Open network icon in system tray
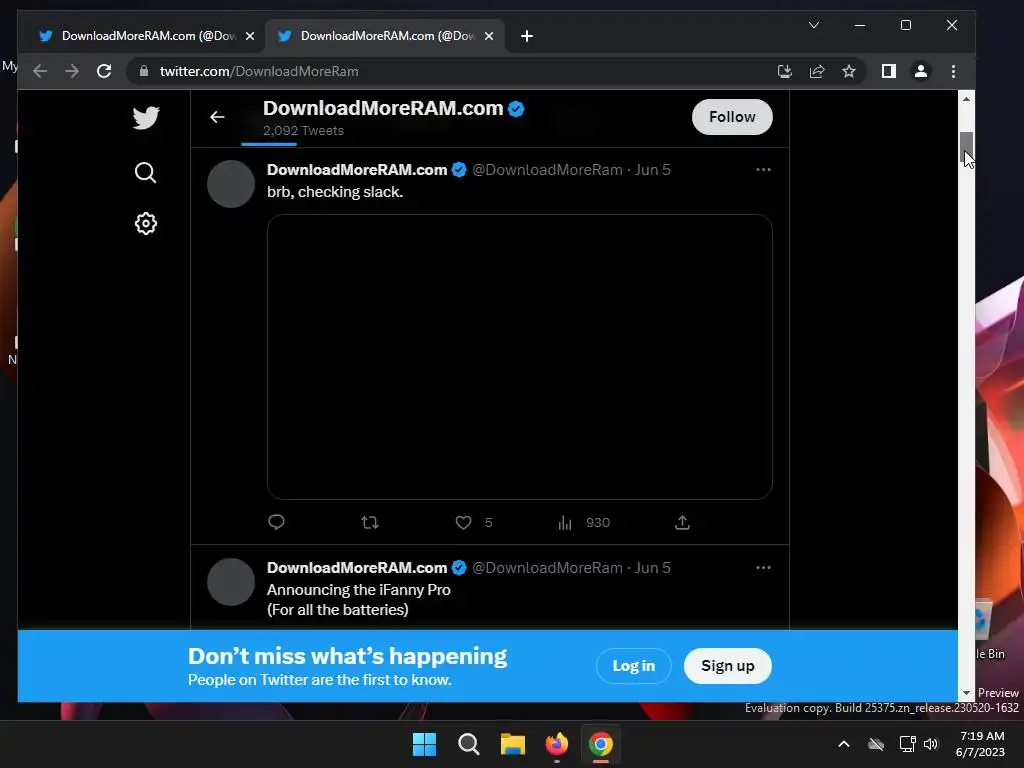The width and height of the screenshot is (1024, 768). tap(907, 744)
